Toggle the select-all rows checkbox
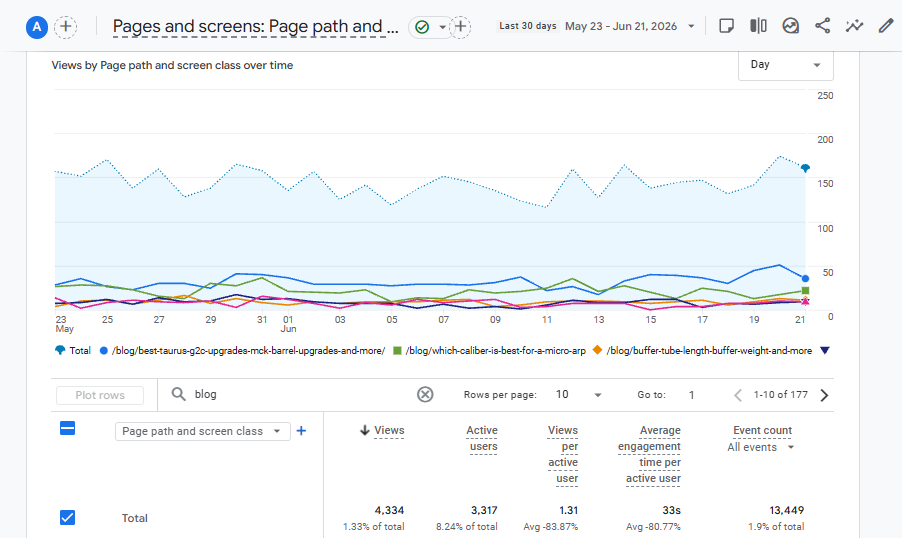902x538 pixels. [67, 428]
